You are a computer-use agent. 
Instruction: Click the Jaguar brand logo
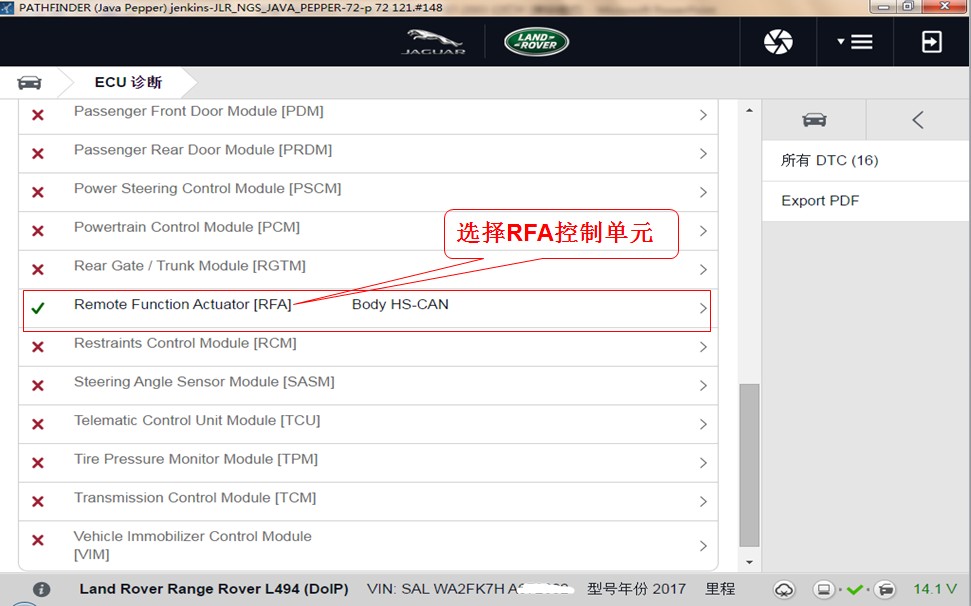pos(433,41)
